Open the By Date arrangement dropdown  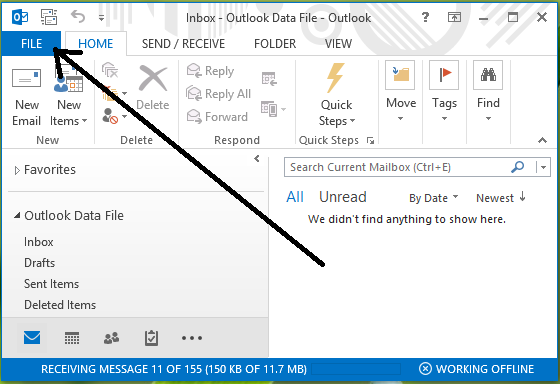434,198
